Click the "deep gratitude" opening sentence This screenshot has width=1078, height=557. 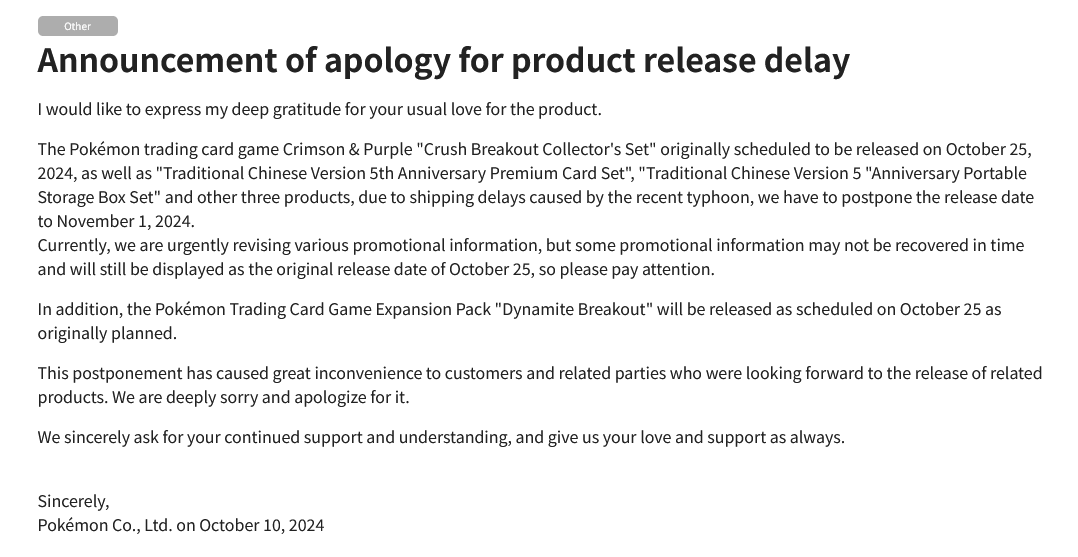[320, 109]
